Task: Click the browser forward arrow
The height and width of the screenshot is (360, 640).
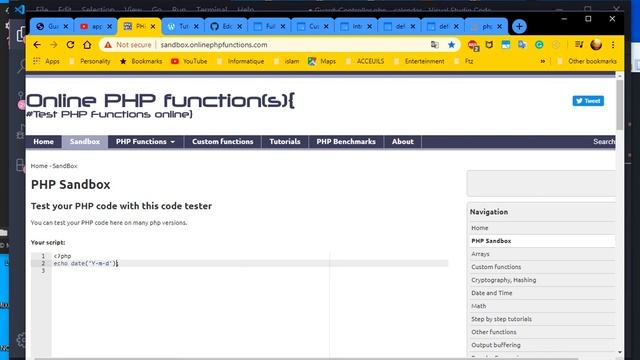Action: click(53, 45)
